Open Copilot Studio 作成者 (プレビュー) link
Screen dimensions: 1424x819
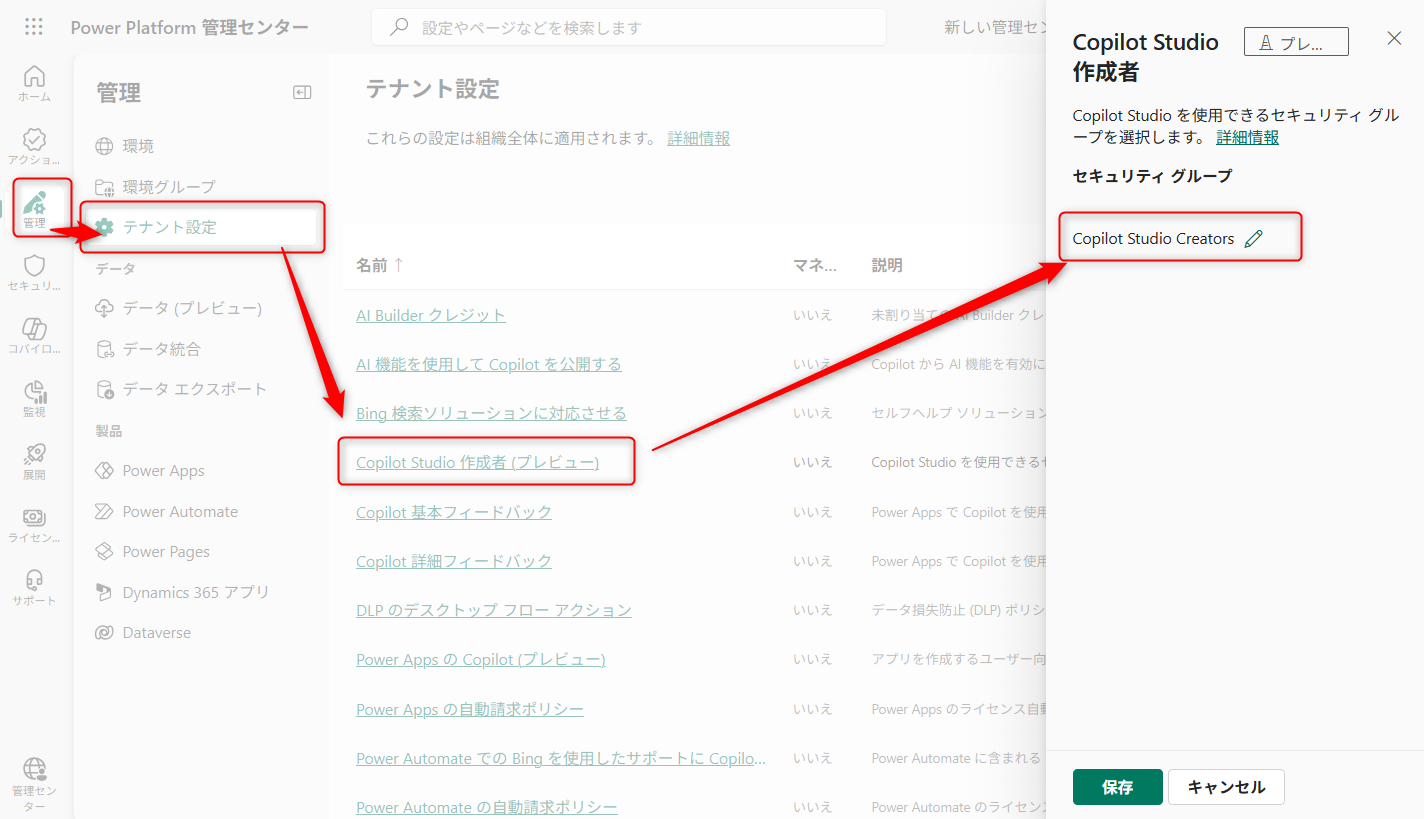[x=477, y=462]
